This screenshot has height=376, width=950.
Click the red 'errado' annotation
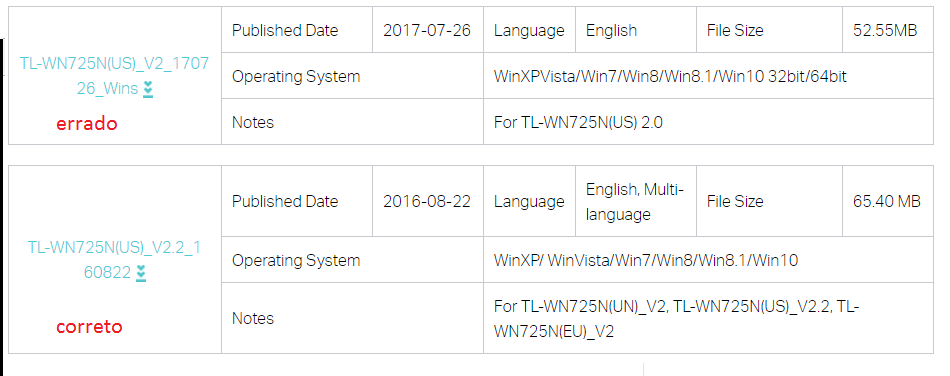[x=87, y=124]
